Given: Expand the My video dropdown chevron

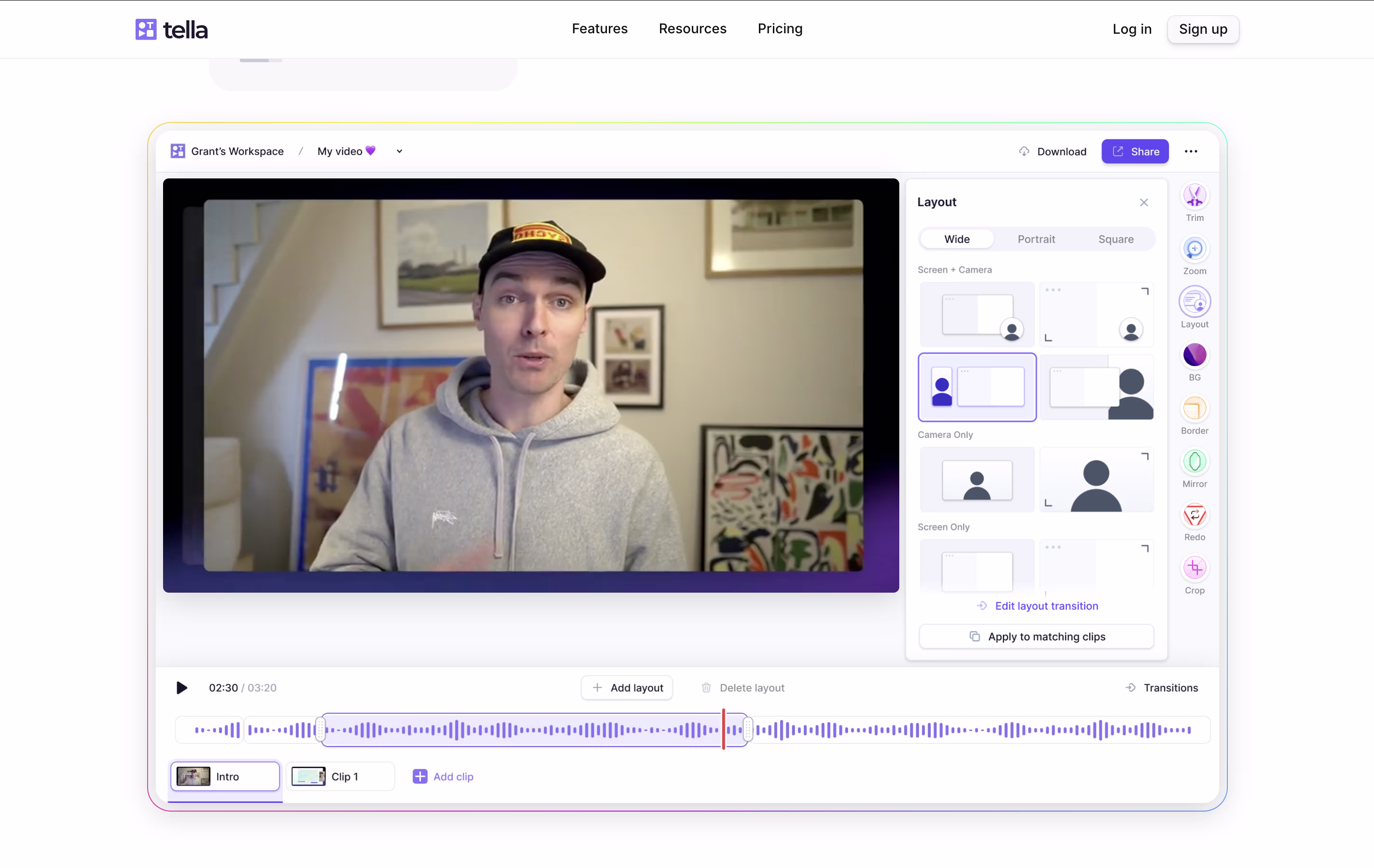Looking at the screenshot, I should (x=399, y=151).
